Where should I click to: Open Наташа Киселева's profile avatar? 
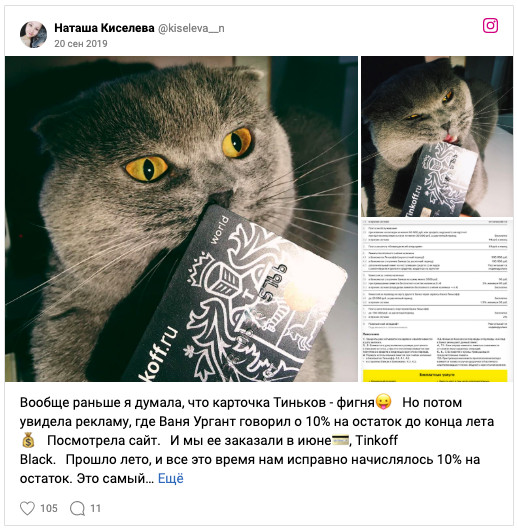coord(33,34)
